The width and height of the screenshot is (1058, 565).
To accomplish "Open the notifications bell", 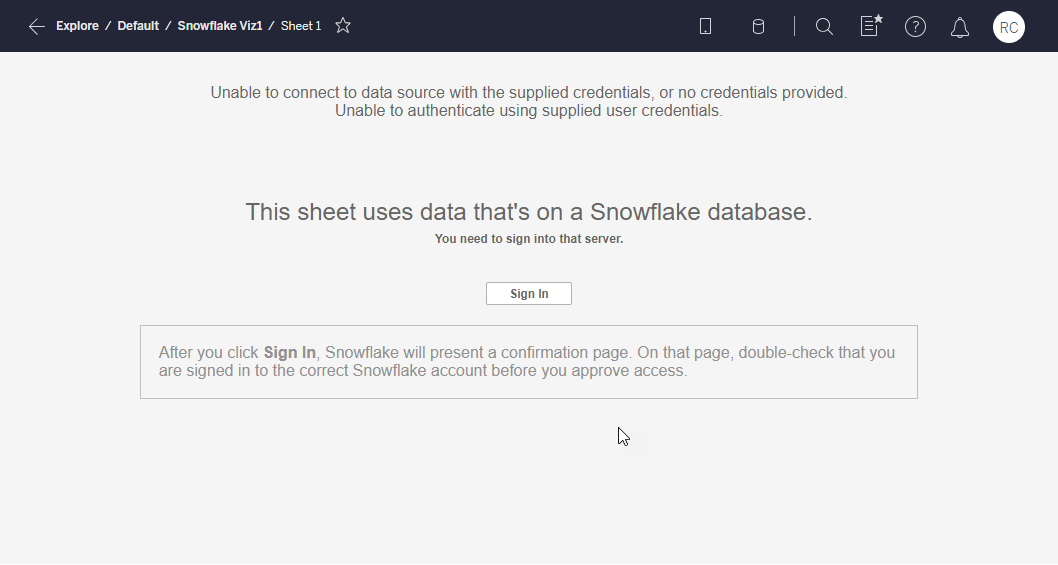I will tap(959, 27).
